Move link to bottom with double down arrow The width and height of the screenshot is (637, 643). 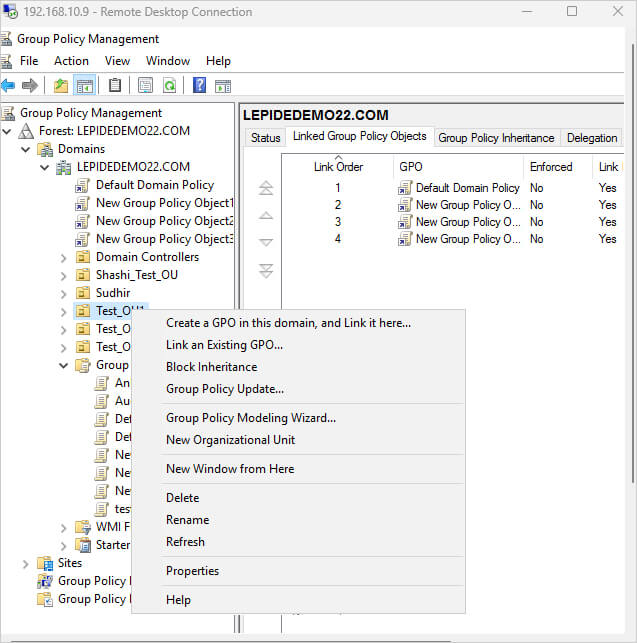coord(266,271)
